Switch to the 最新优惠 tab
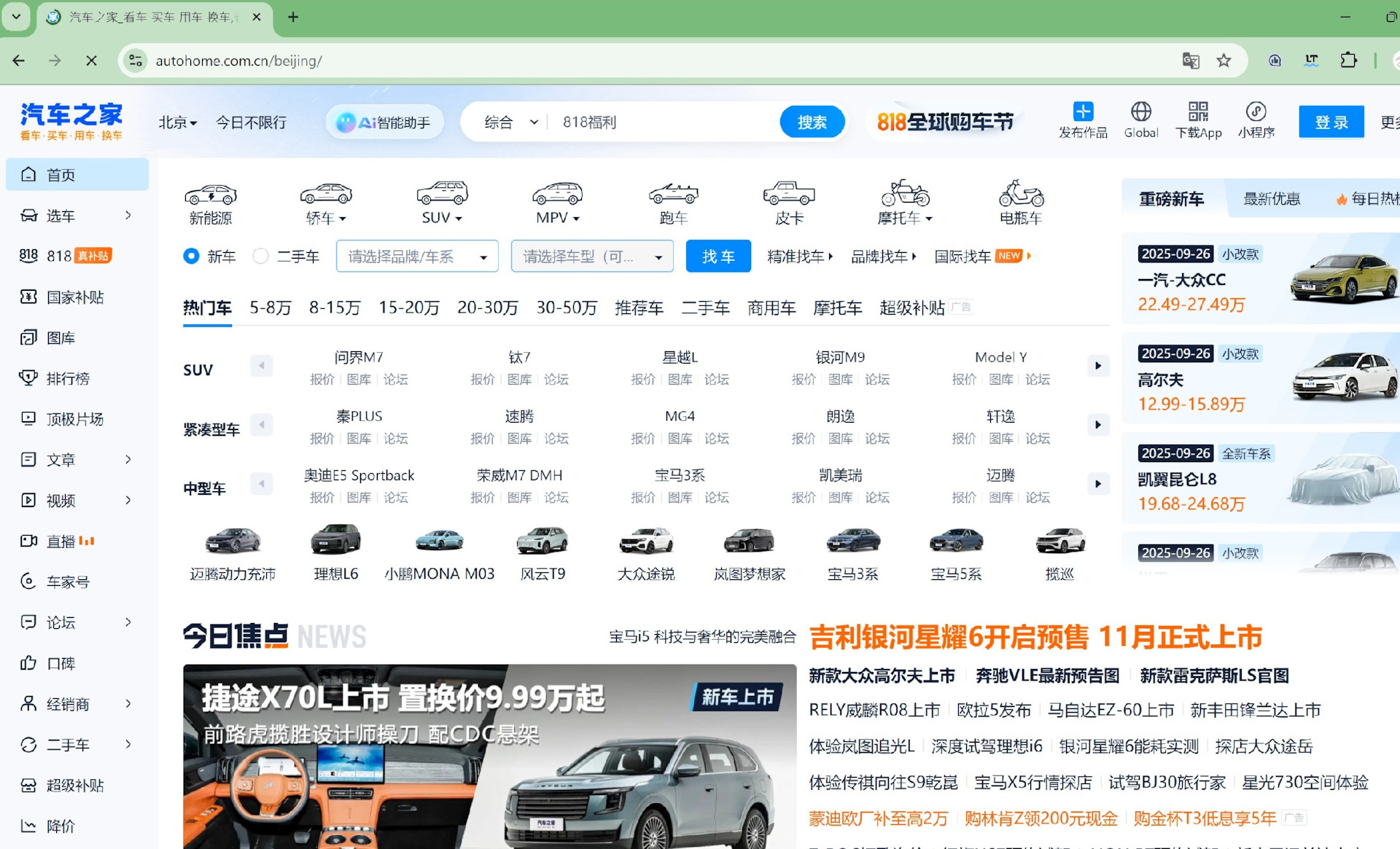The height and width of the screenshot is (849, 1400). tap(1271, 198)
